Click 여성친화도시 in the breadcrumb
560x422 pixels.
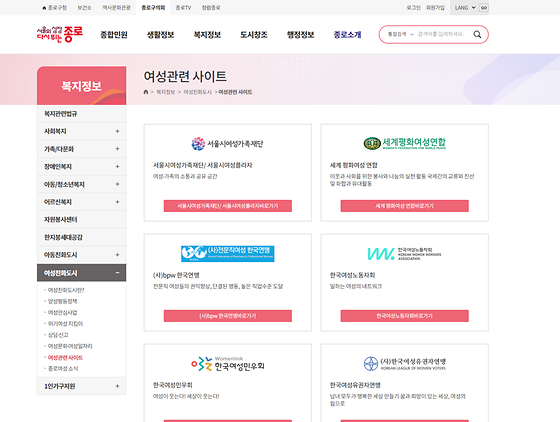(x=198, y=92)
